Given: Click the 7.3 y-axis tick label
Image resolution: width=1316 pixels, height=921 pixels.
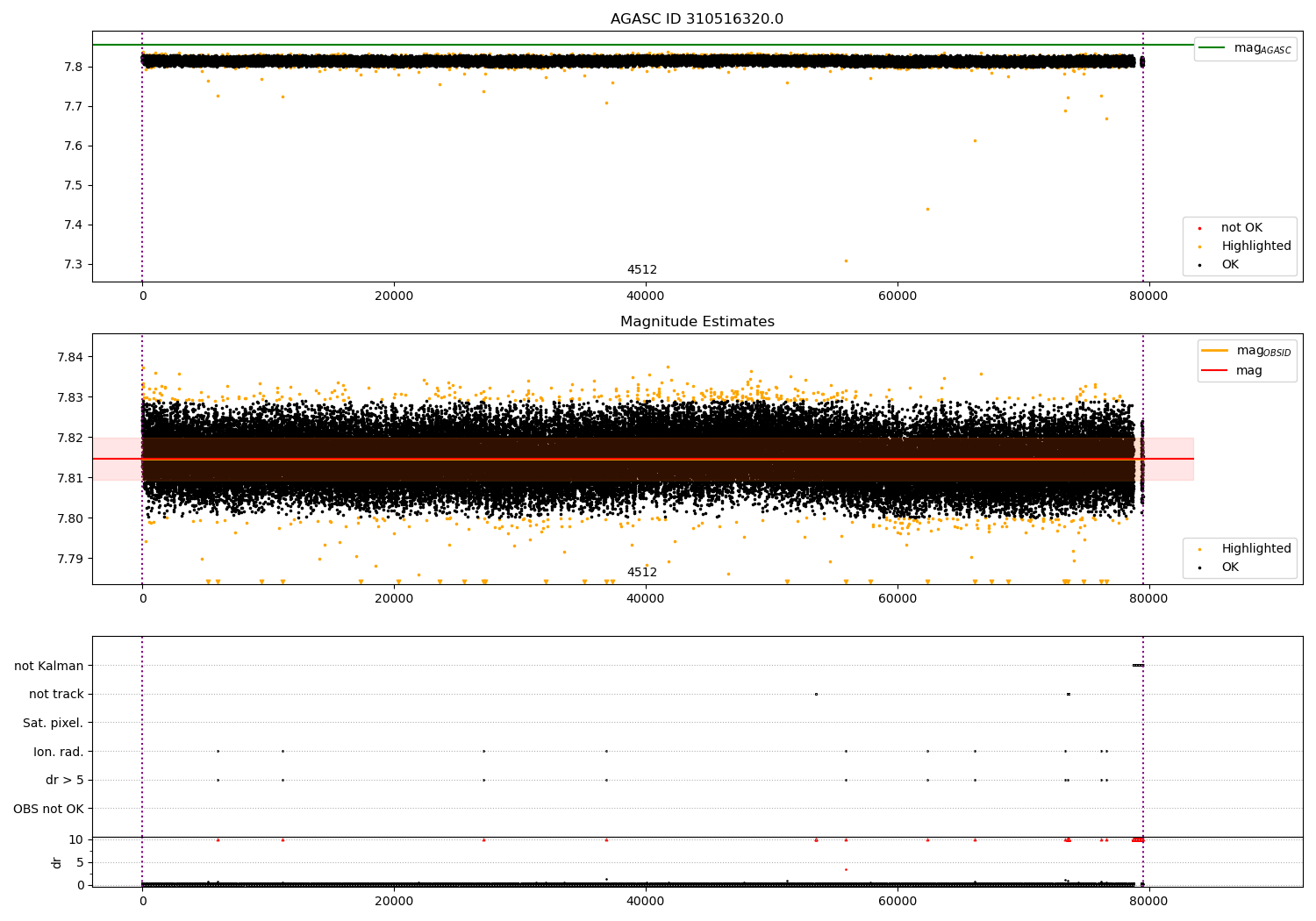Looking at the screenshot, I should 73,265.
